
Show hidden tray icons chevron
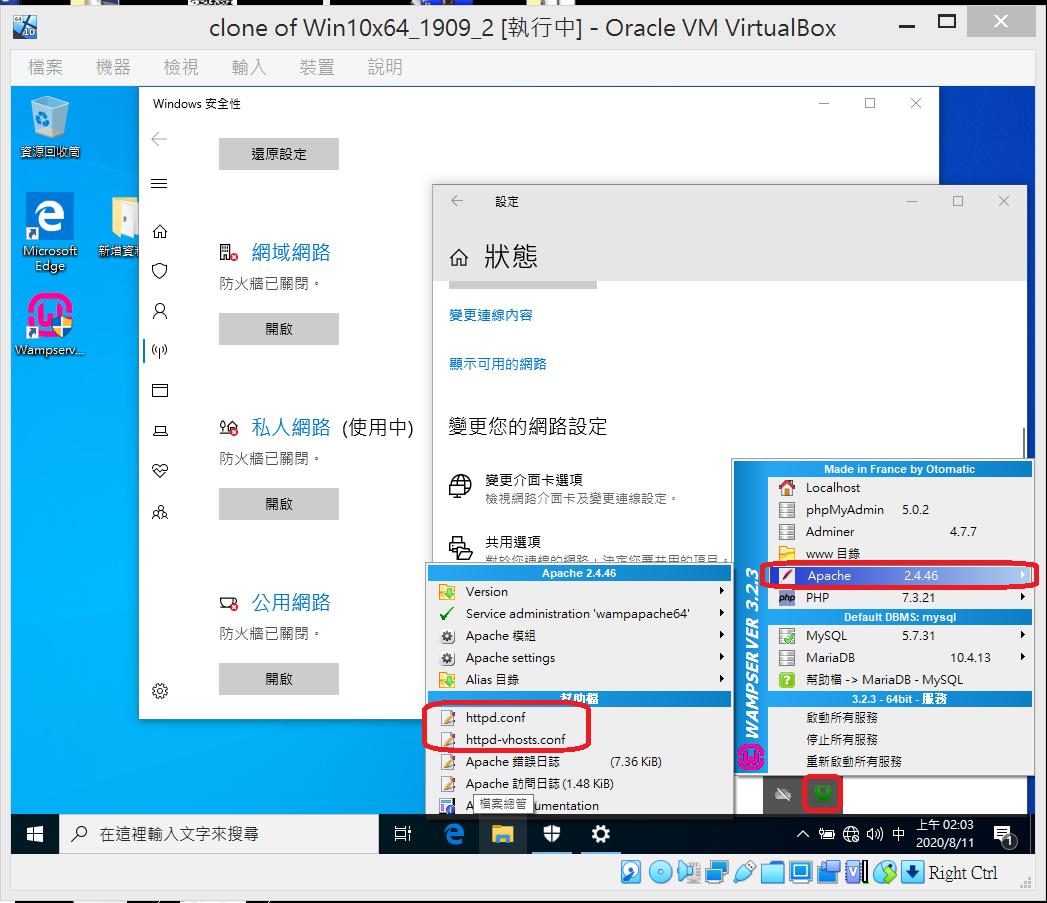(x=803, y=834)
